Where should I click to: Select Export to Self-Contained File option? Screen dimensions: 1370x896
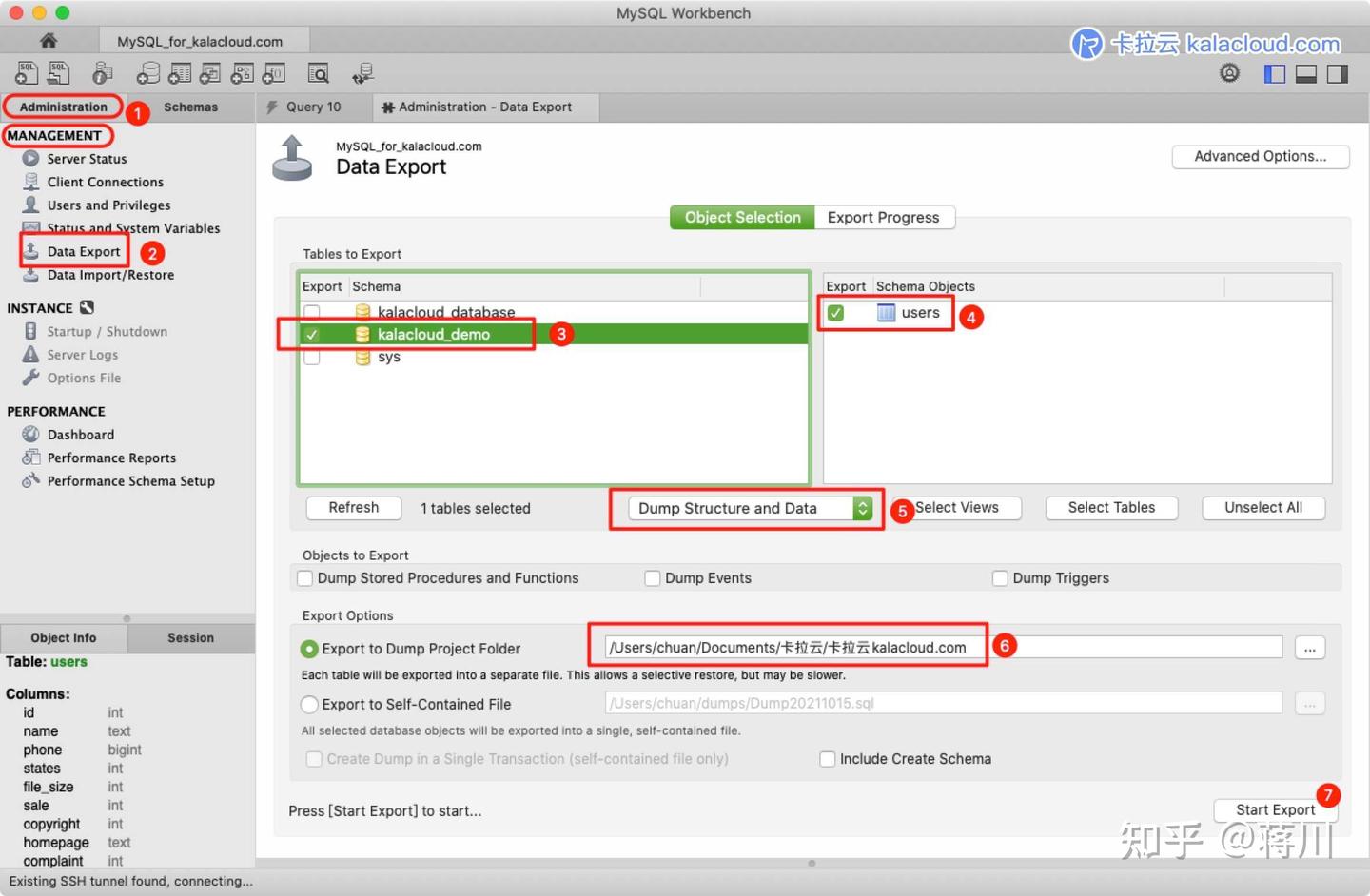309,704
